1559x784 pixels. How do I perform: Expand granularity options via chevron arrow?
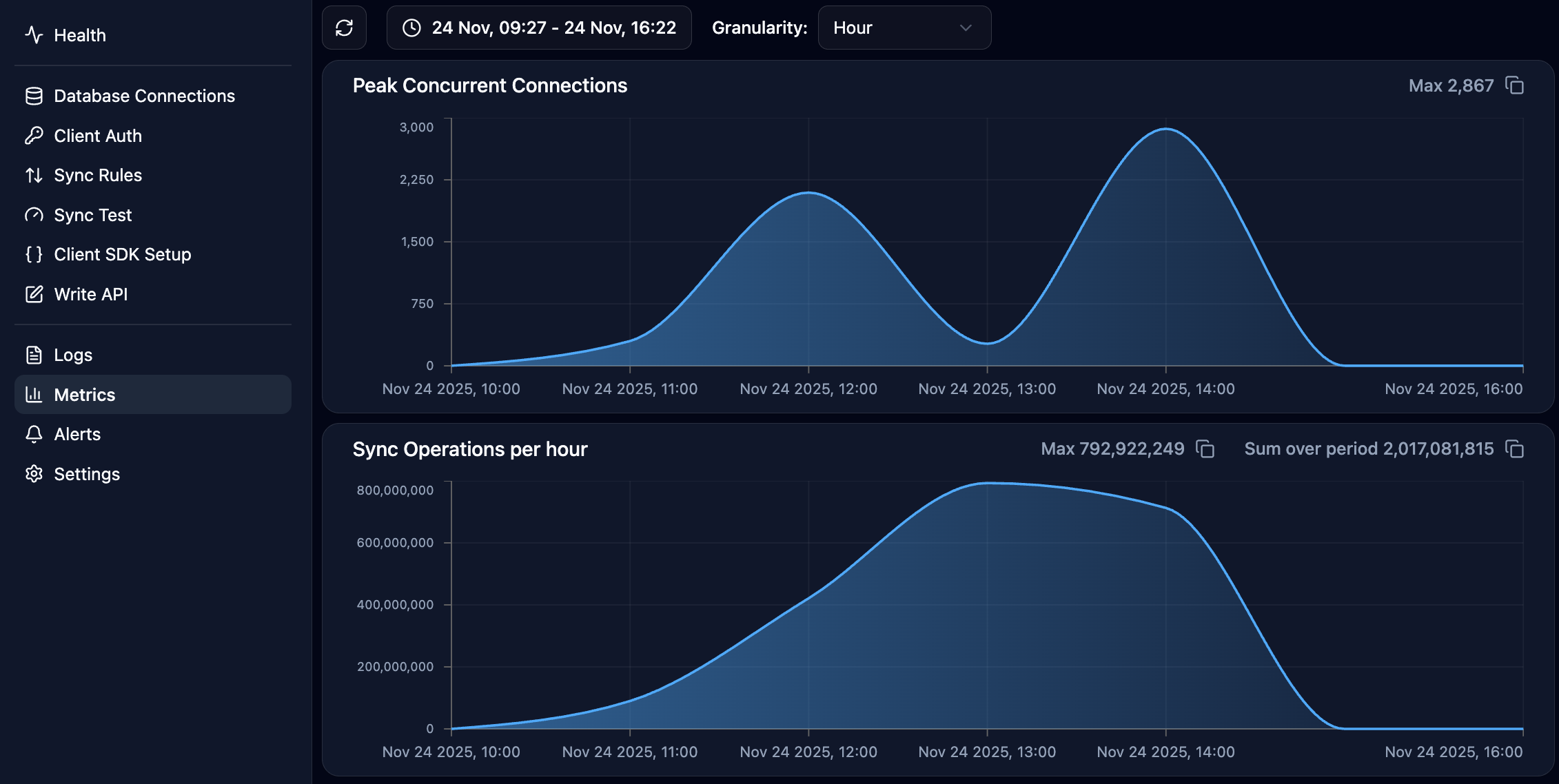click(x=966, y=28)
